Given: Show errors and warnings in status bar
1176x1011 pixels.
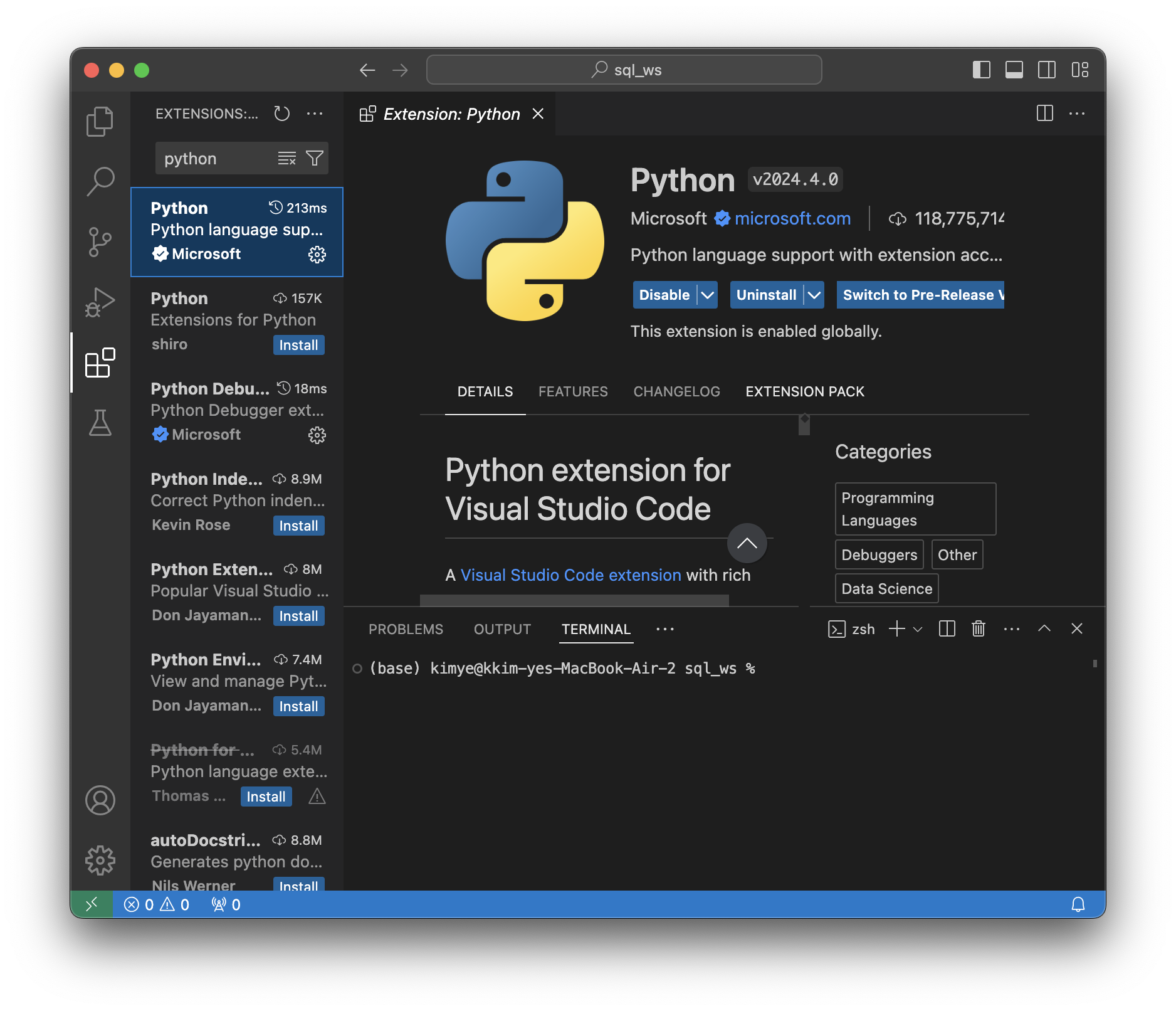Looking at the screenshot, I should click(157, 904).
